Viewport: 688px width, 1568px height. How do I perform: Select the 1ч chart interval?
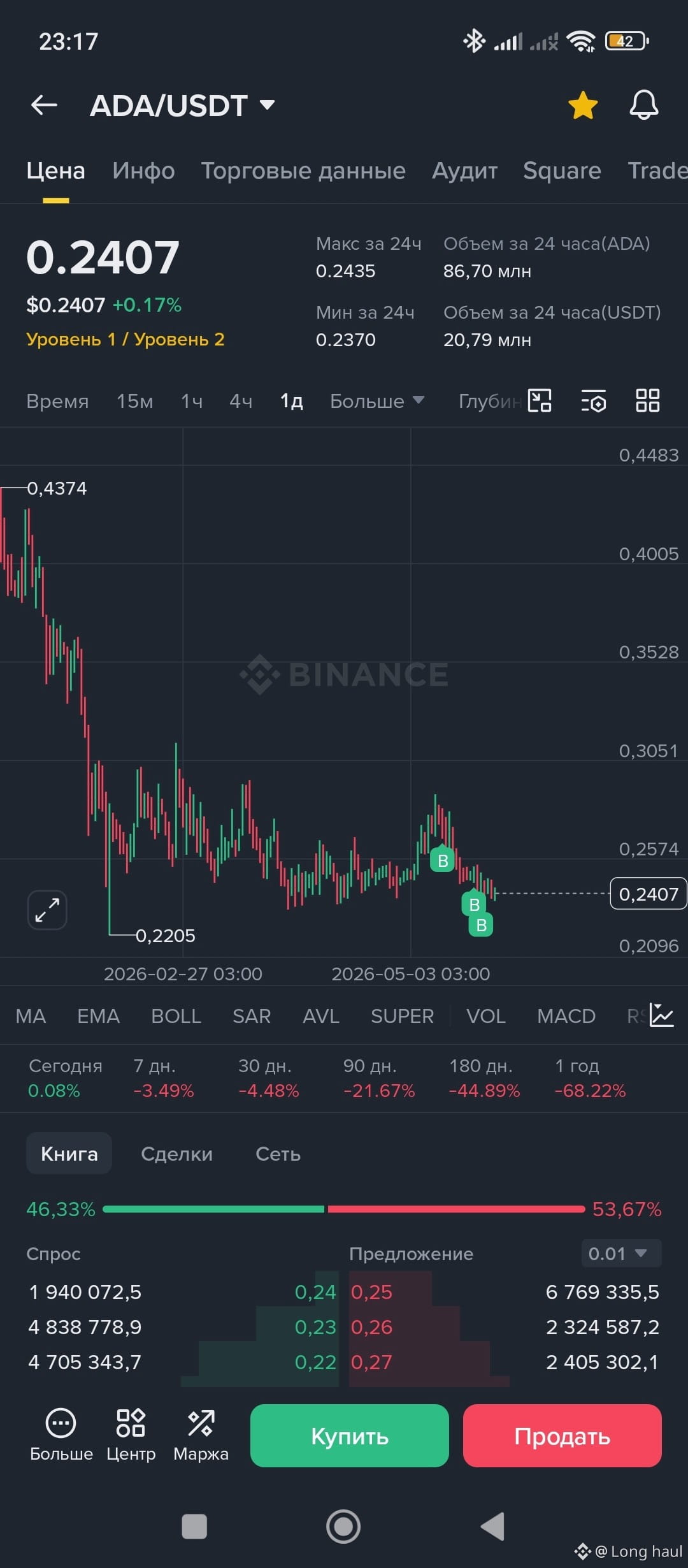[192, 401]
